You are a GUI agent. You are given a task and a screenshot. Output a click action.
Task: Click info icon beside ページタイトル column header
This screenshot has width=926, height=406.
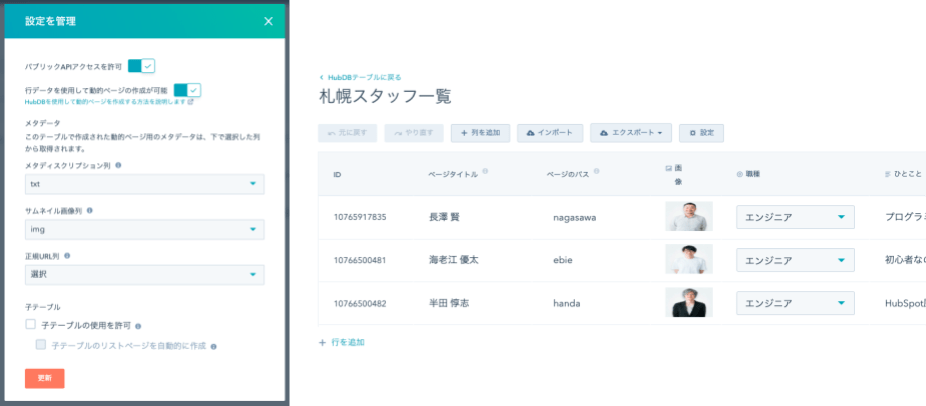click(486, 171)
